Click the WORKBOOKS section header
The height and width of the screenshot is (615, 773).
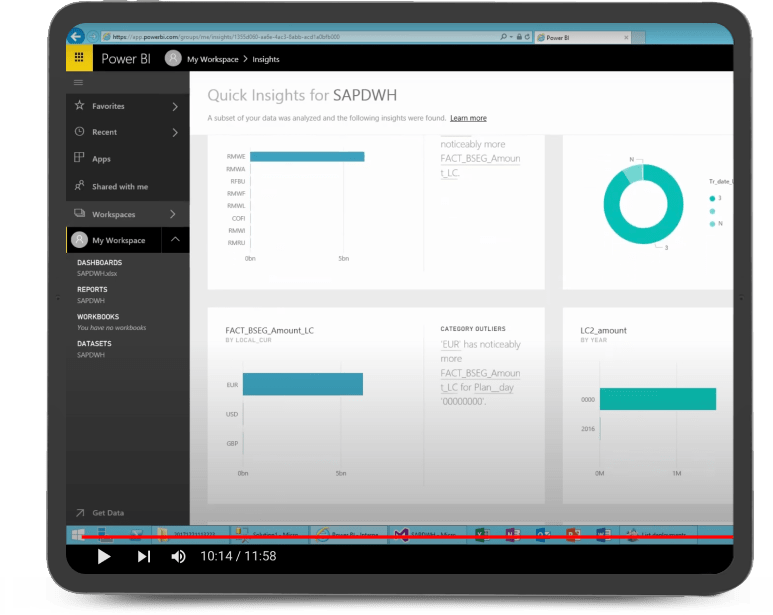pos(98,317)
